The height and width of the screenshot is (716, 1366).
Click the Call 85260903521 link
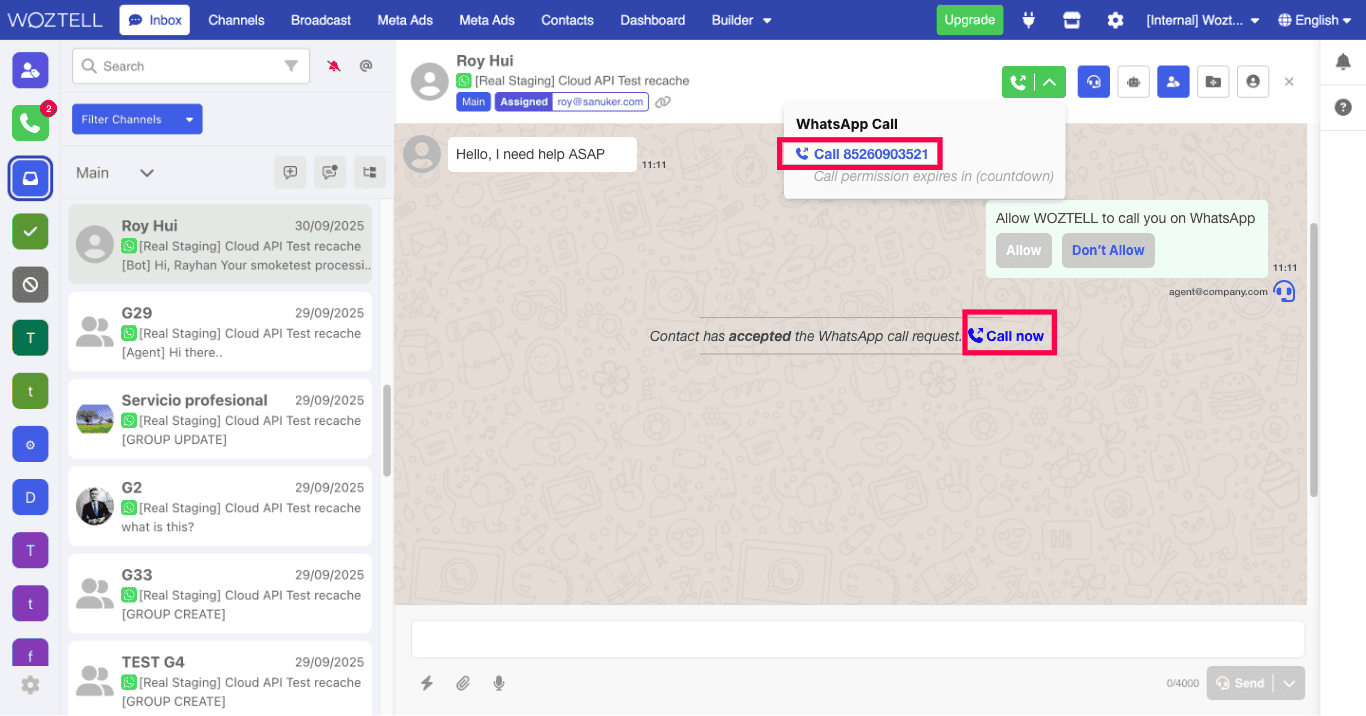(861, 154)
